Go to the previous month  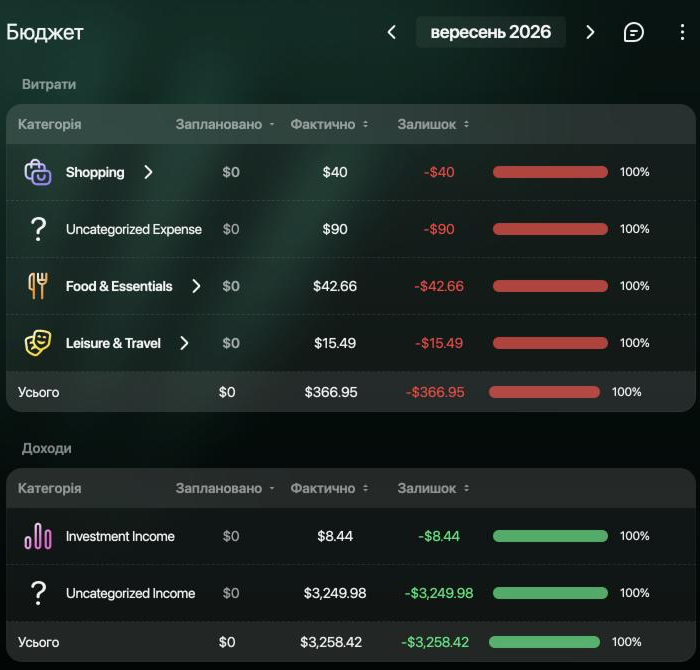pyautogui.click(x=392, y=32)
